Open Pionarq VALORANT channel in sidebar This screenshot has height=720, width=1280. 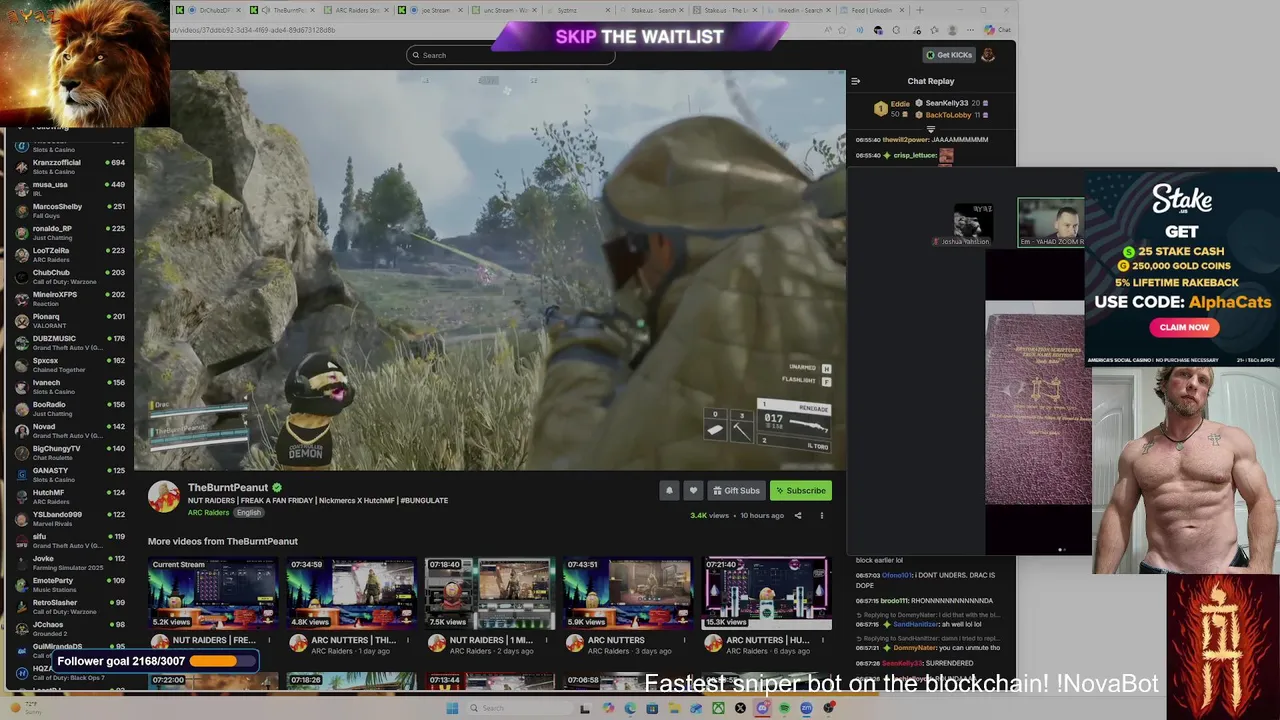click(69, 320)
